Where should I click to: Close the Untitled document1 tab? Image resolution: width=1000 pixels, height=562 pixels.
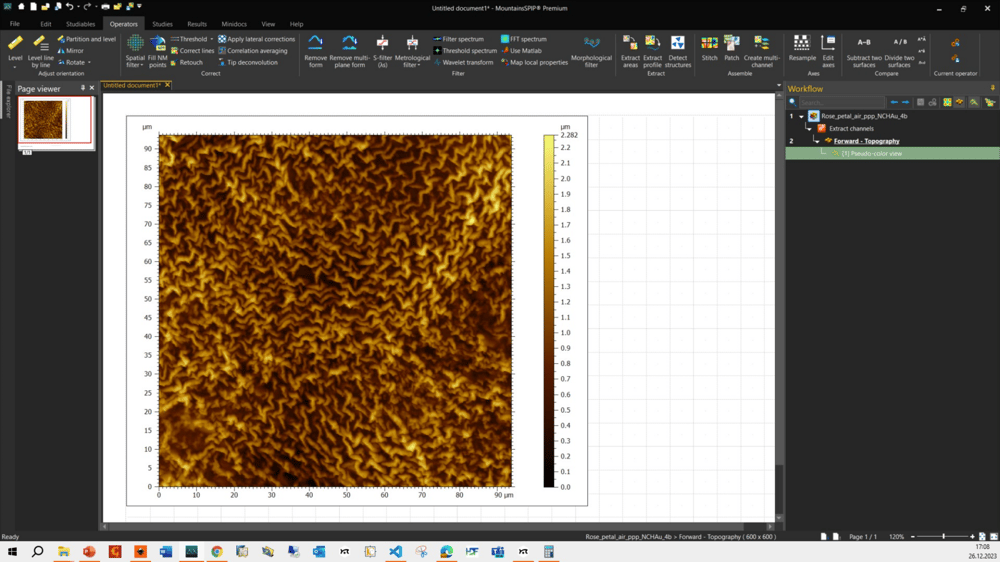pos(168,85)
